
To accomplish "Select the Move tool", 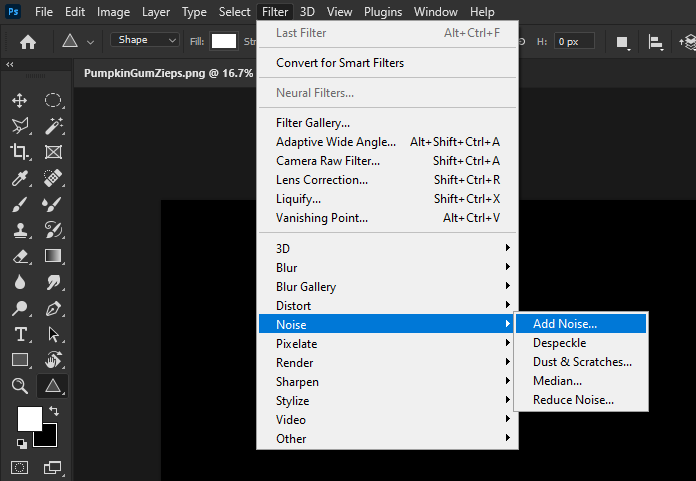I will 19,100.
